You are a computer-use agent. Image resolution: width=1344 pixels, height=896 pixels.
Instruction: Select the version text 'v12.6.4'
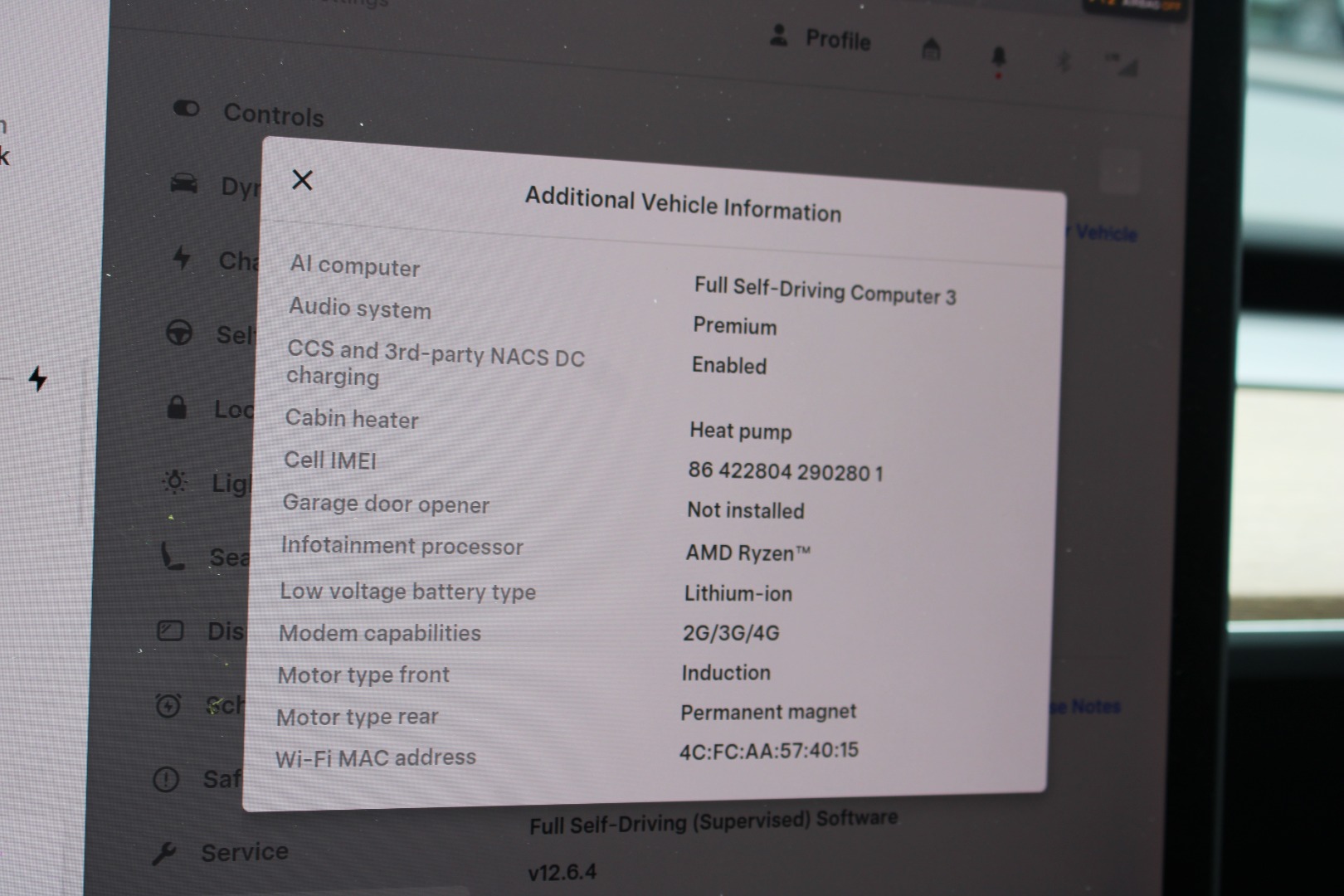[562, 872]
